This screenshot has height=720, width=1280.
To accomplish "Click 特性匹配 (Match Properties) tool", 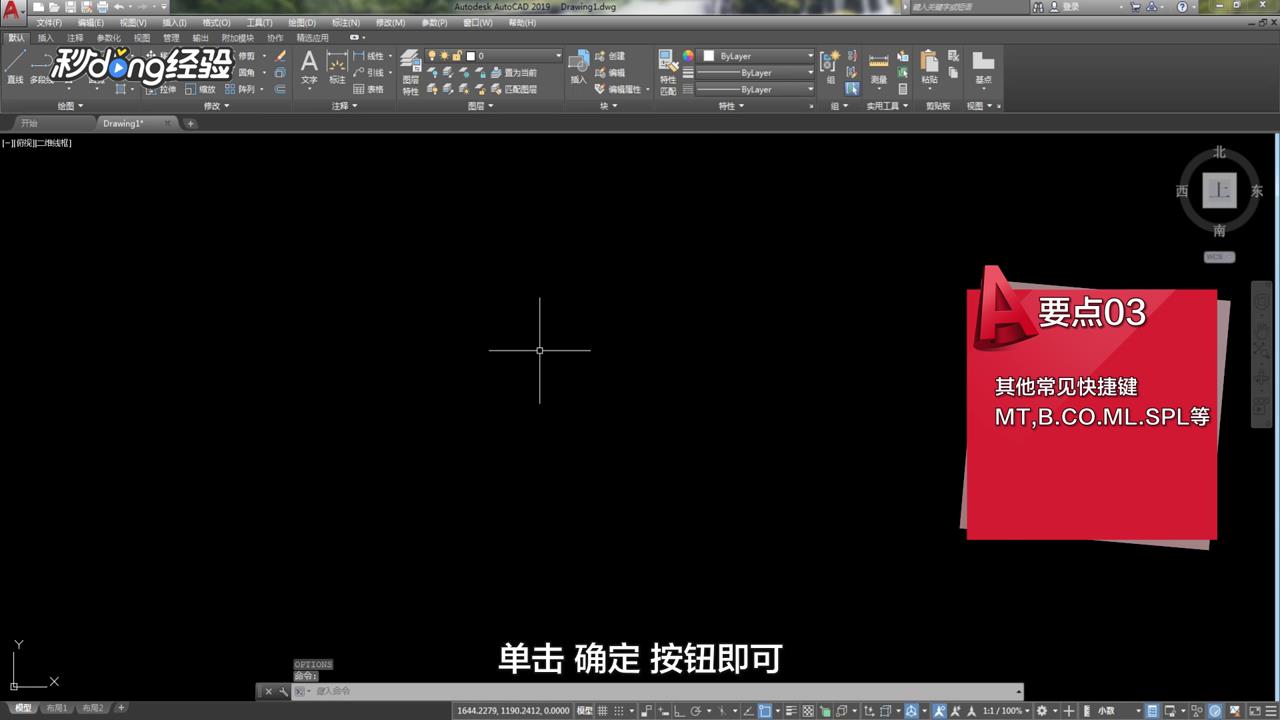I will click(668, 72).
